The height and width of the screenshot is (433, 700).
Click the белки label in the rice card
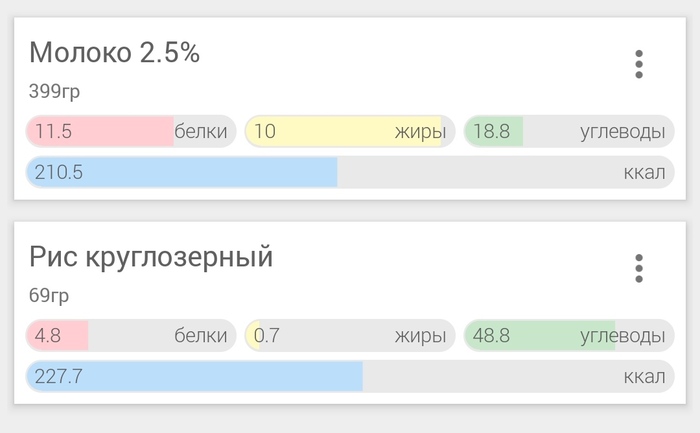click(201, 336)
